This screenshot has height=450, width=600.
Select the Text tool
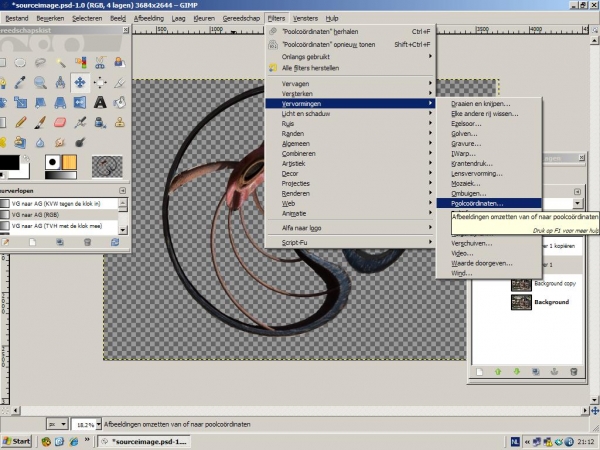[100, 102]
